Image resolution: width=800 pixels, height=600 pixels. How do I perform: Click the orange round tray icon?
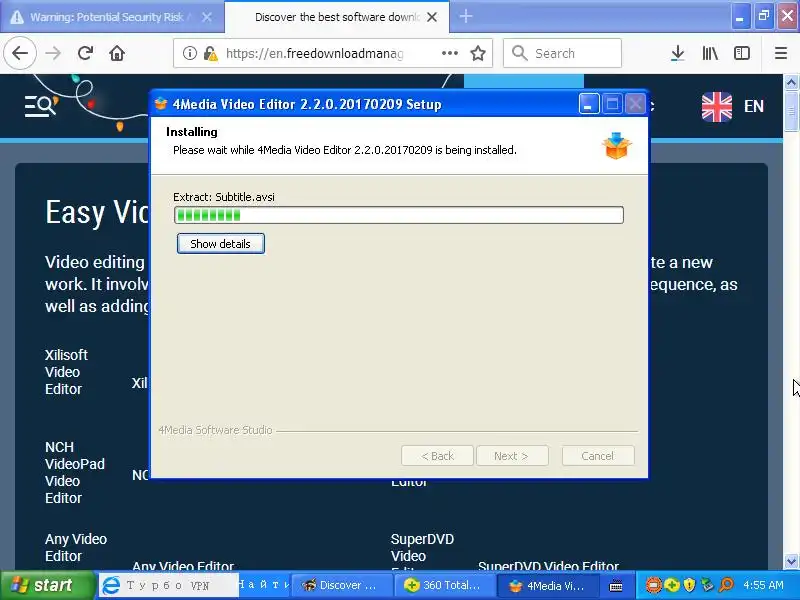click(654, 585)
